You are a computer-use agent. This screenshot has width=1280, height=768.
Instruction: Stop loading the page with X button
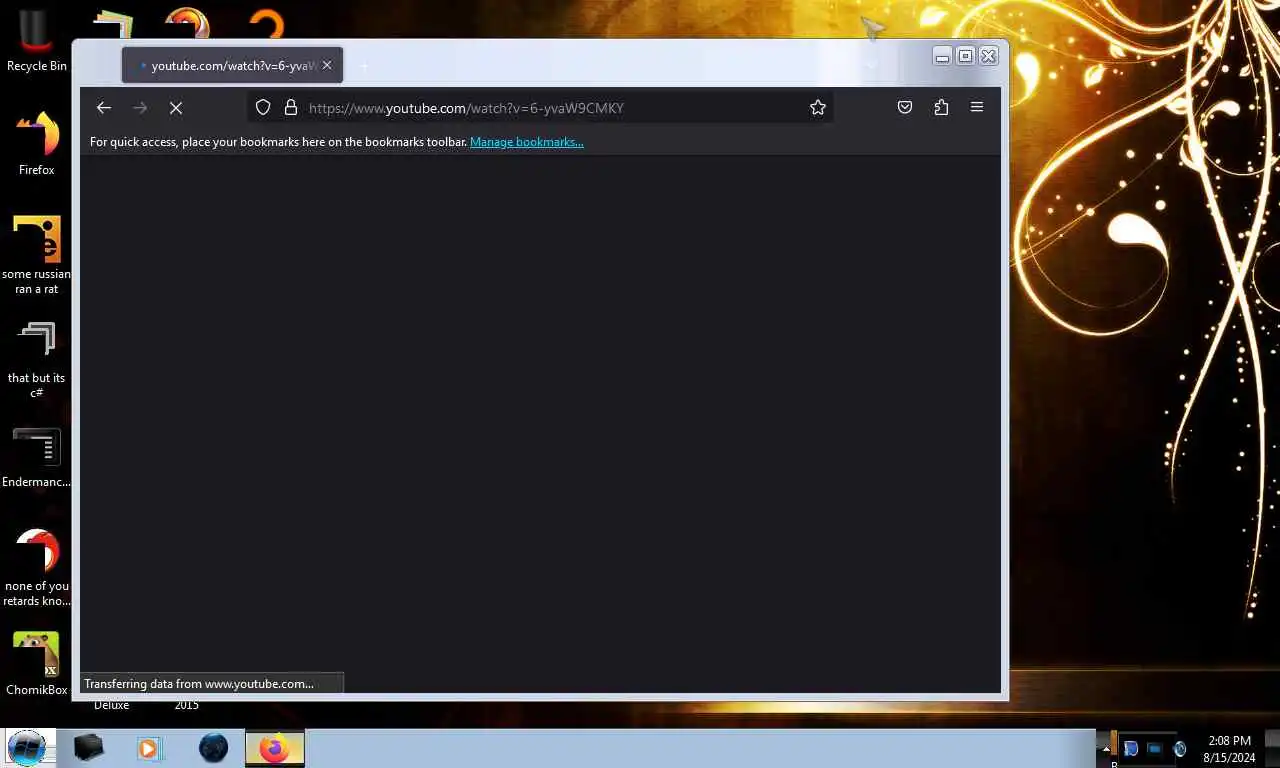click(x=176, y=108)
